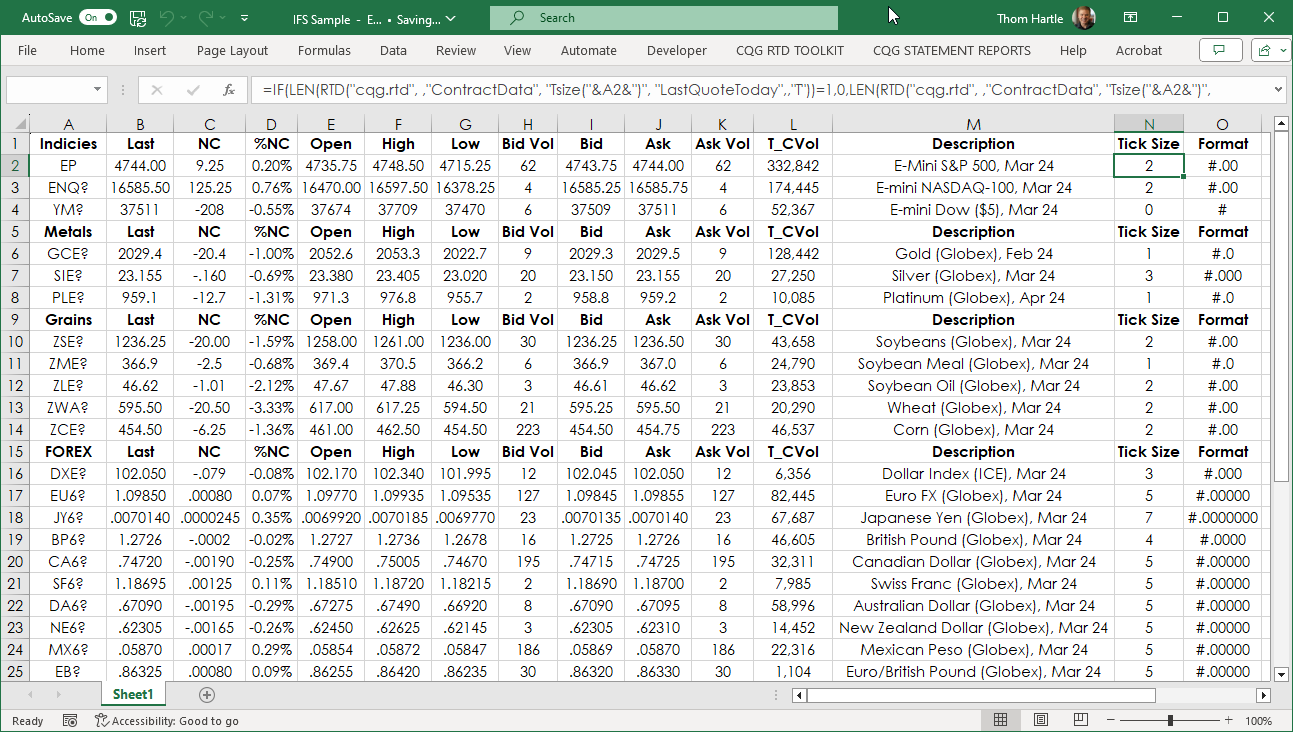
Task: Add a new sheet with plus icon
Action: 207,694
